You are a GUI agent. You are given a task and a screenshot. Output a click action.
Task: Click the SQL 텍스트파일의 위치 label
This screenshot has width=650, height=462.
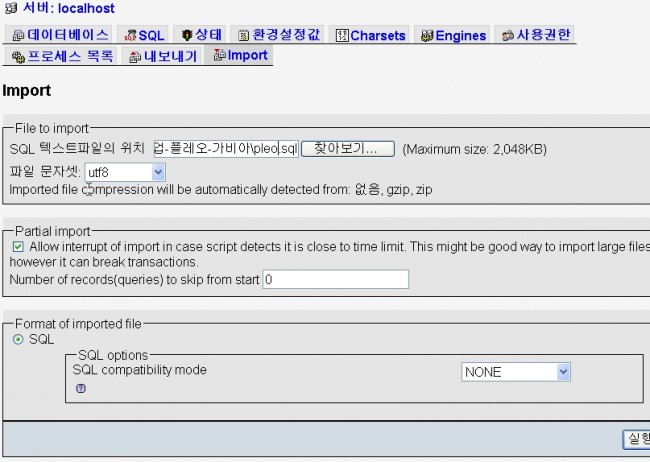tap(77, 148)
